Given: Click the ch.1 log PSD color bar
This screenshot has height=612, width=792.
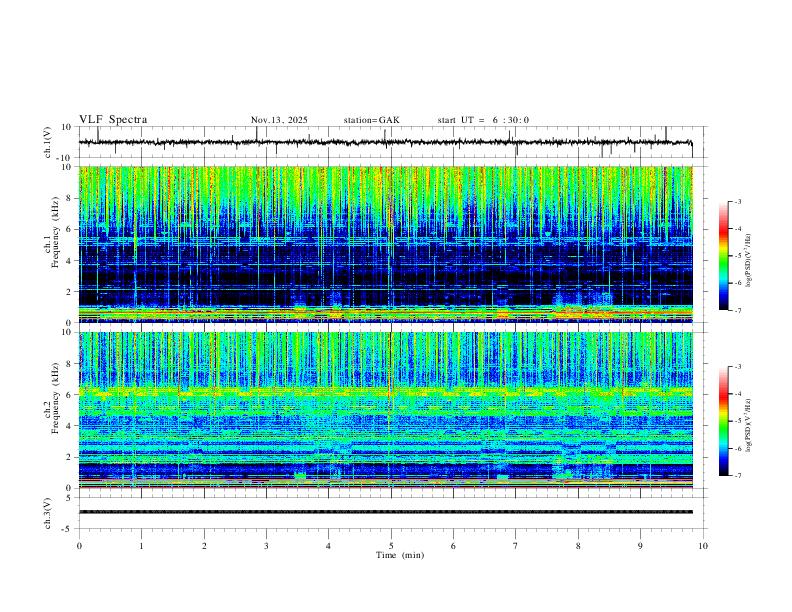Looking at the screenshot, I should click(x=723, y=256).
